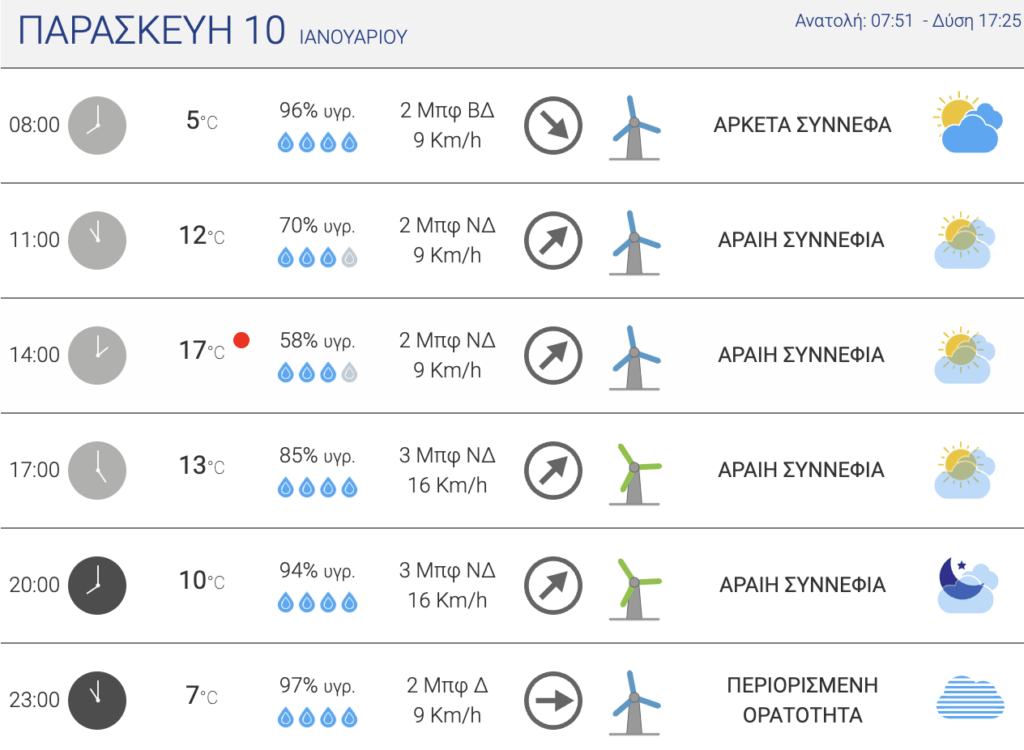Click the 96% υγρ. humidity value
The image size is (1024, 750).
(x=317, y=110)
